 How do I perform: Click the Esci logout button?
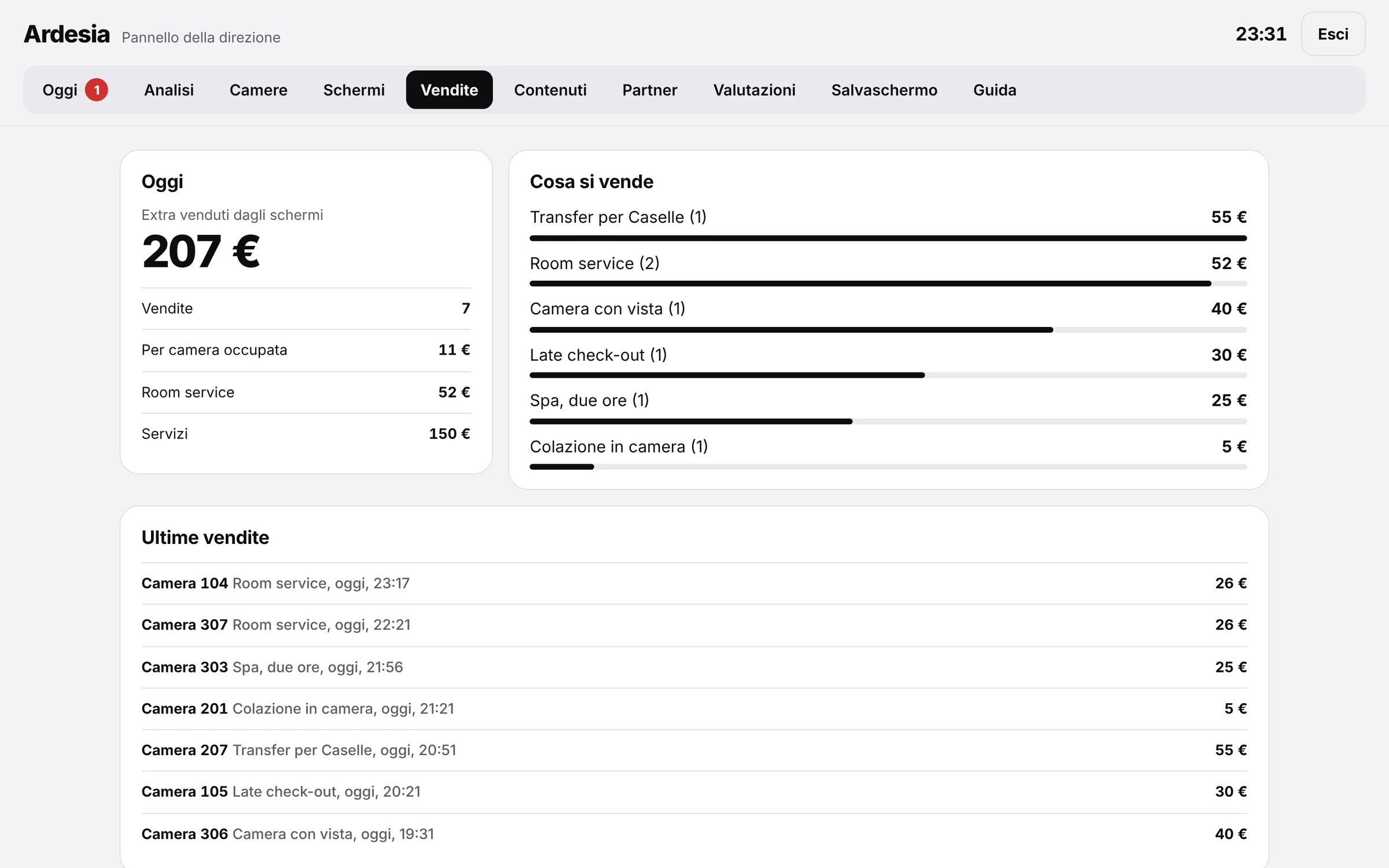click(1333, 34)
